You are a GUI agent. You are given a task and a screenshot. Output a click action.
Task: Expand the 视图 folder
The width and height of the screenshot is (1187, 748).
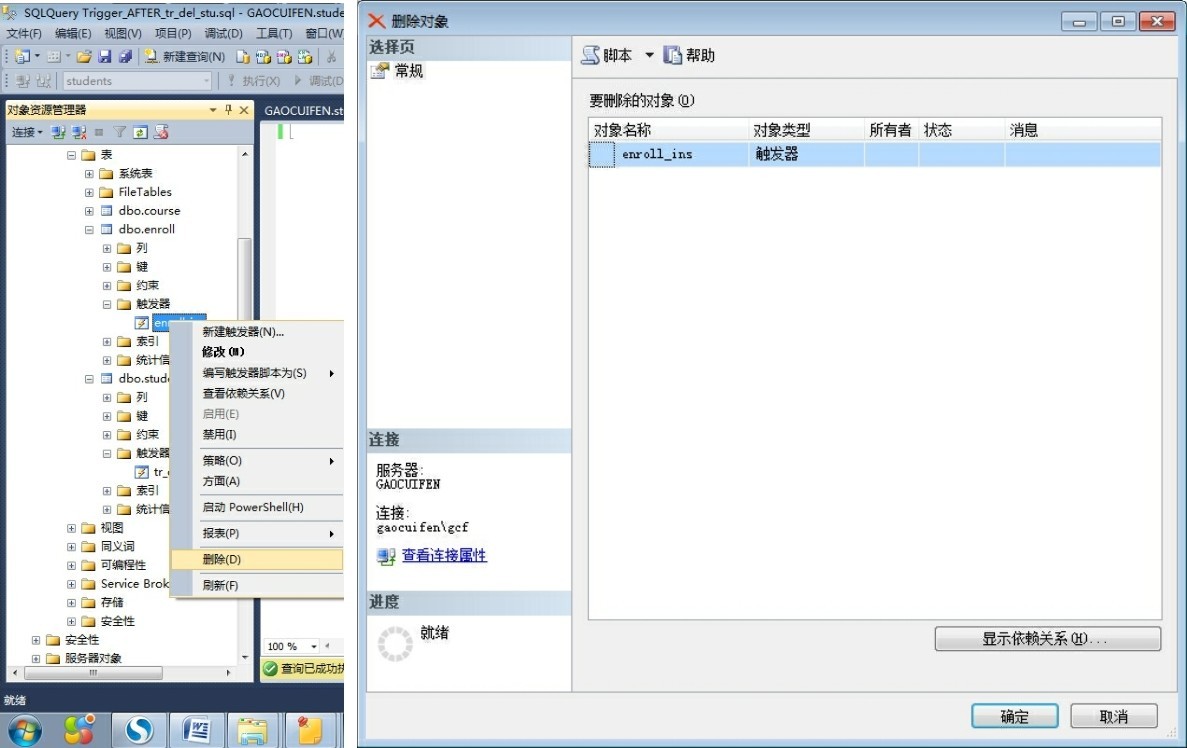click(x=71, y=528)
